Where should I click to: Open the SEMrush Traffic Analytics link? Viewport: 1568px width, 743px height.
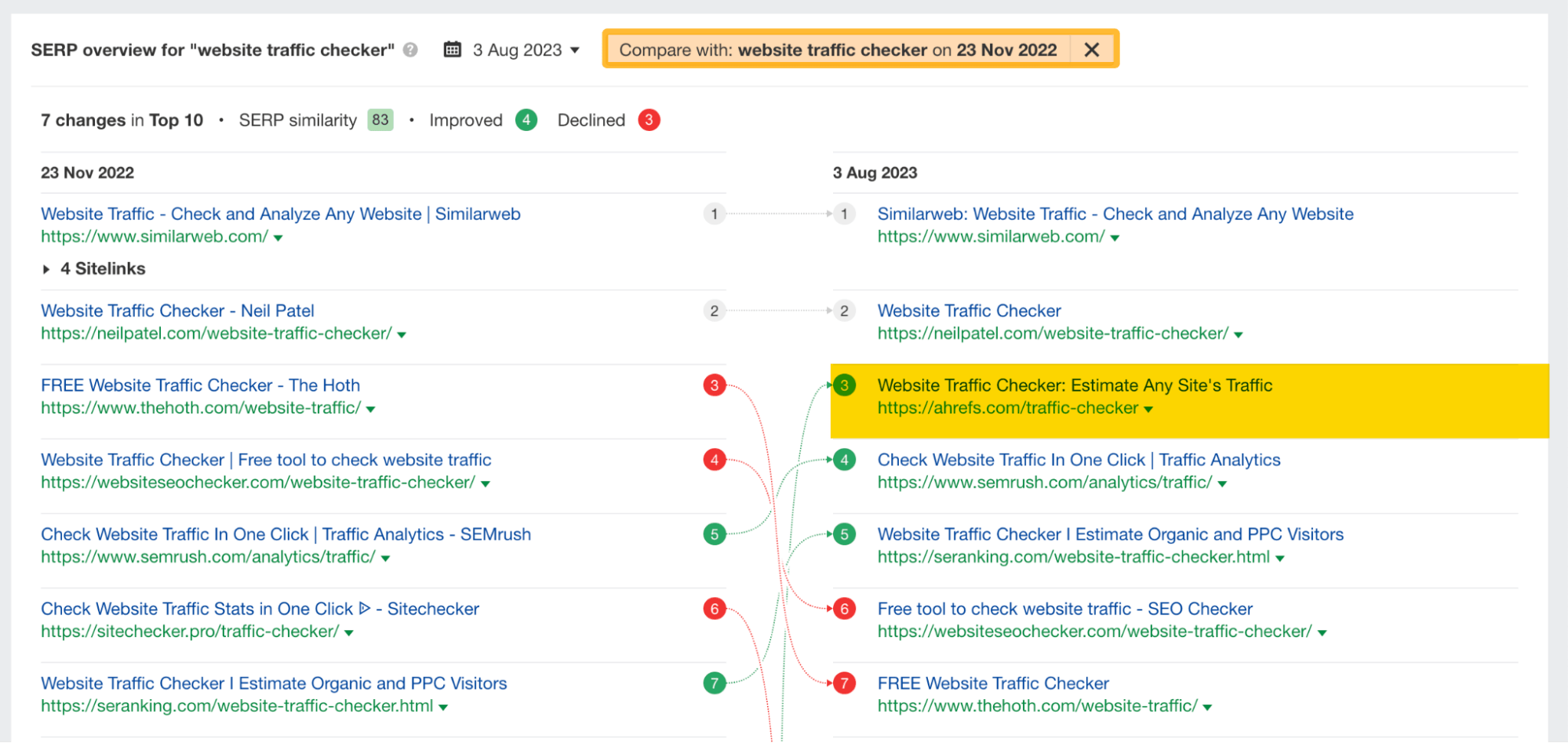point(286,534)
